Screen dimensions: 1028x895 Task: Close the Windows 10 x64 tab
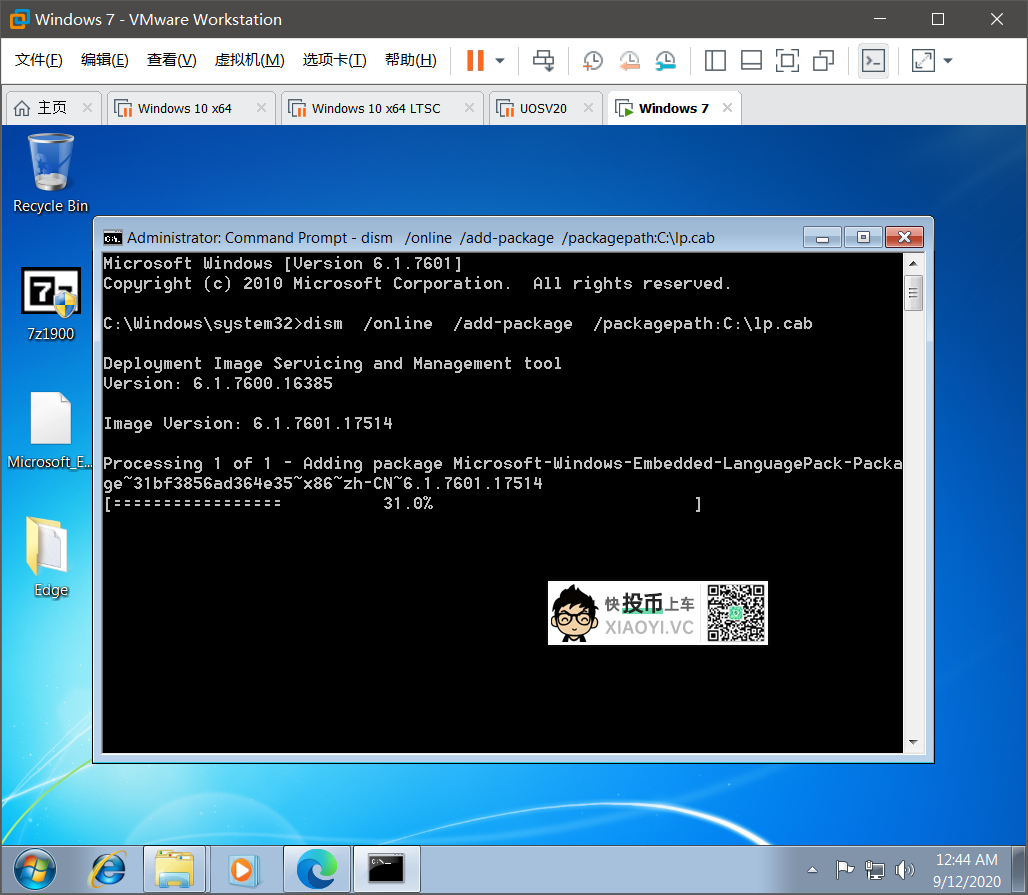(x=261, y=108)
